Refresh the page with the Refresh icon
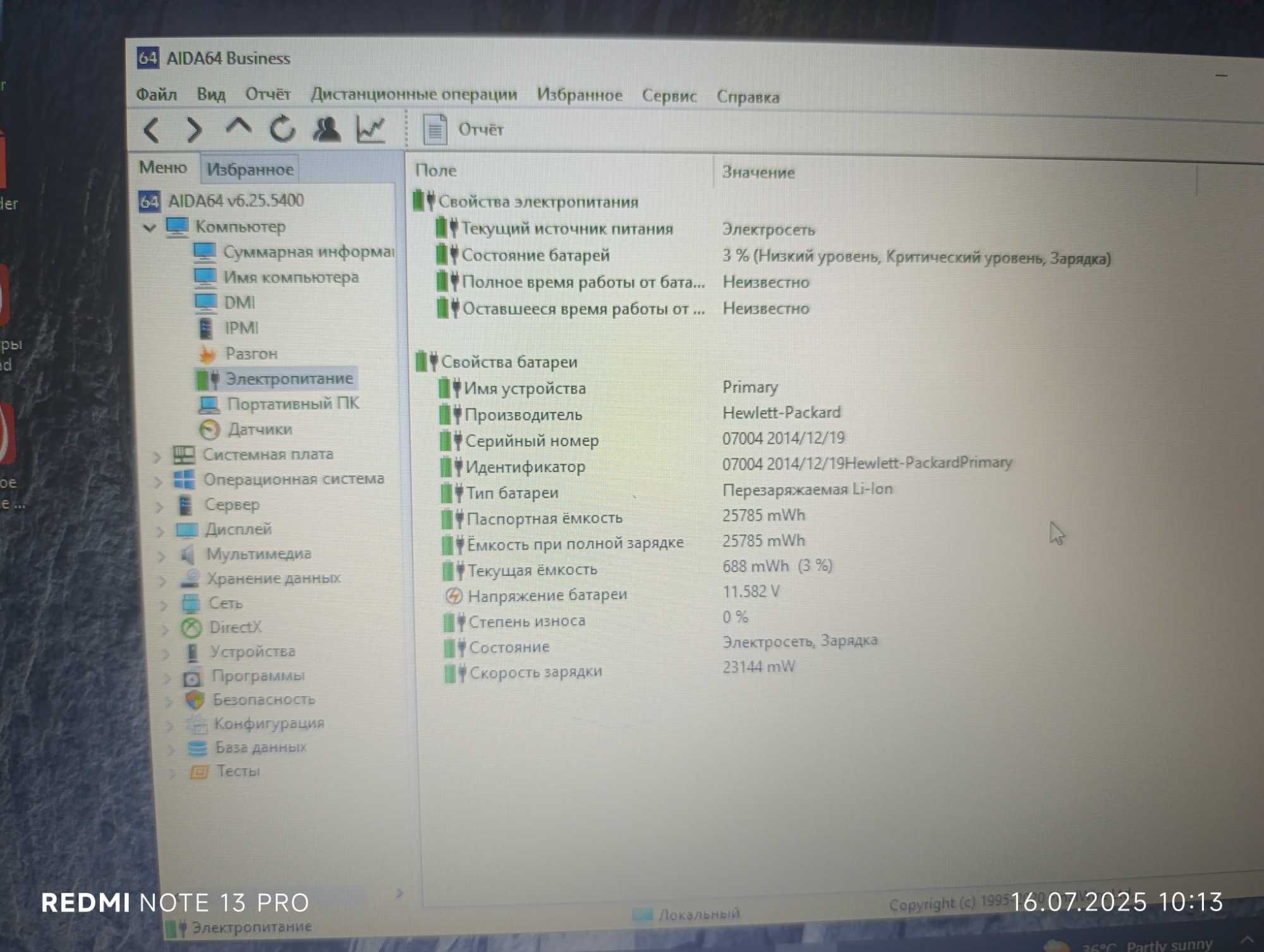This screenshot has width=1264, height=952. click(x=282, y=129)
